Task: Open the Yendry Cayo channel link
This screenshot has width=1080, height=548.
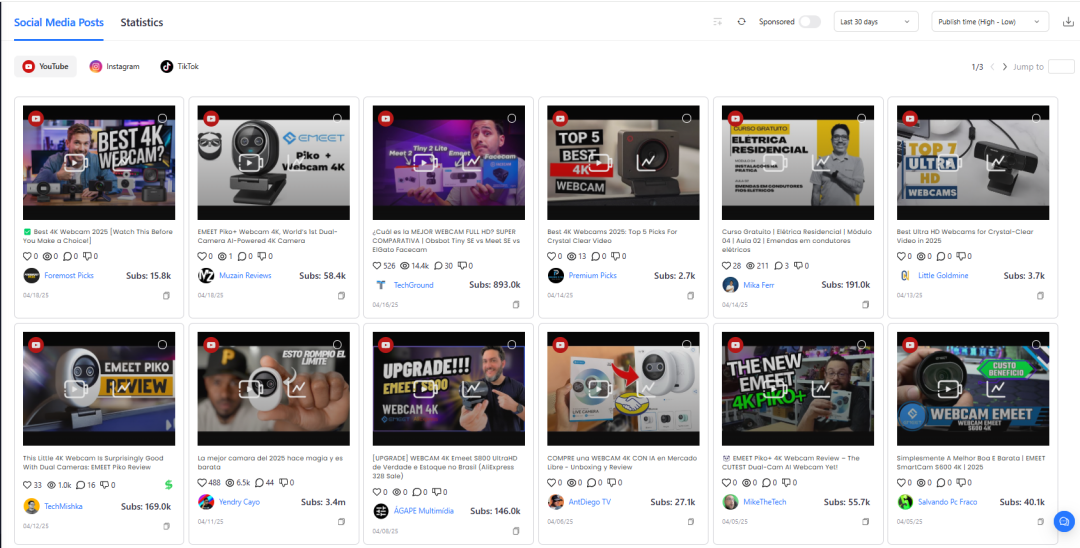Action: (239, 502)
